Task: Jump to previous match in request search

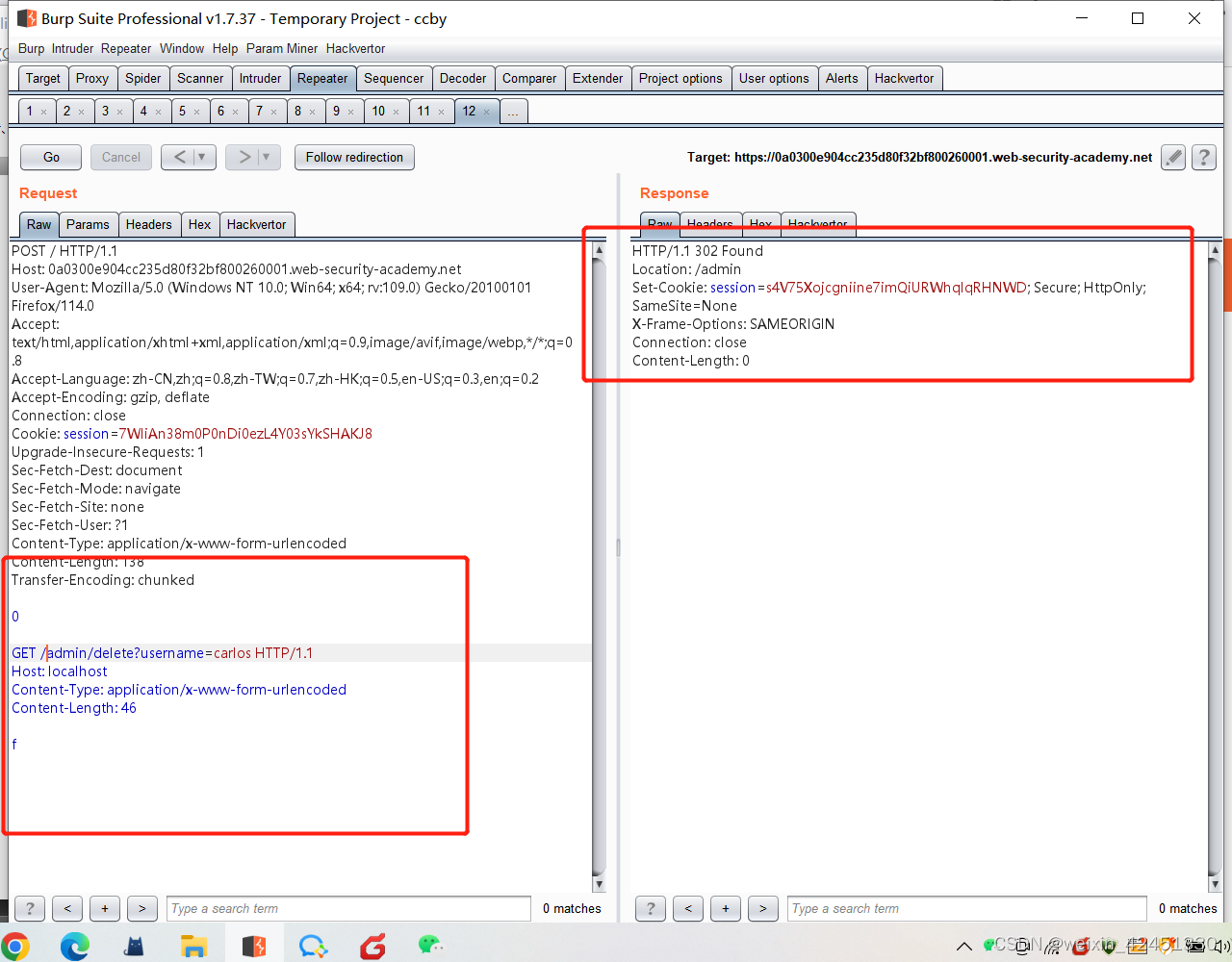Action: 67,908
